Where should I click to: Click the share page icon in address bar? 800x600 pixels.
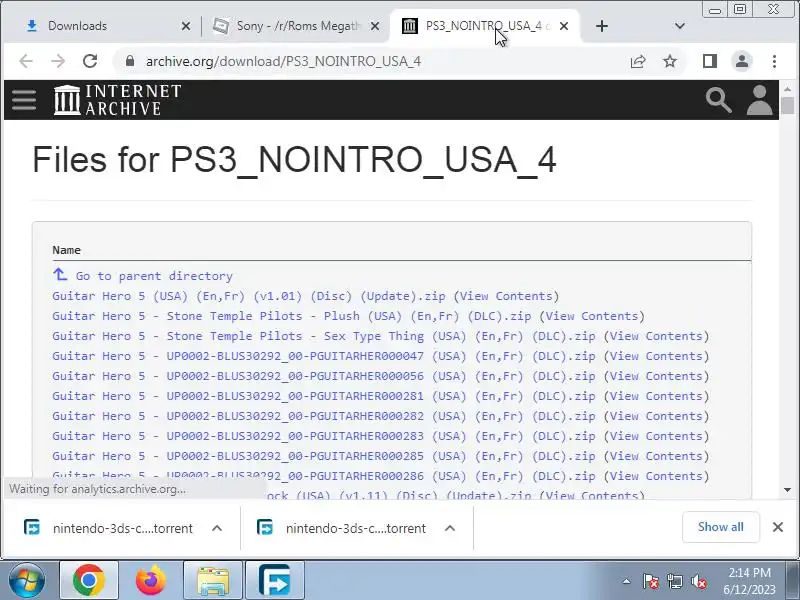tap(638, 62)
